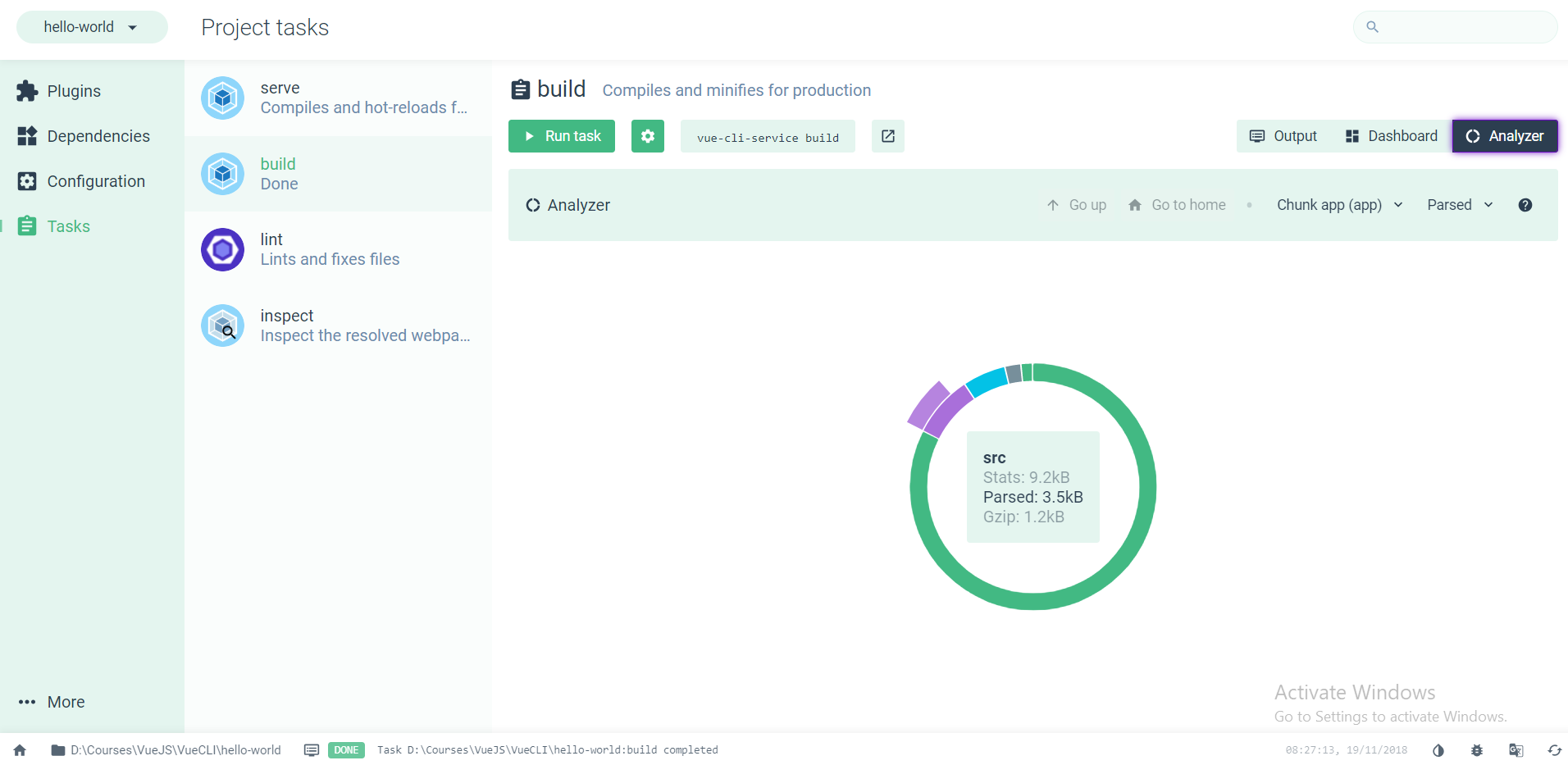1568x765 pixels.
Task: Open the Chunk app (app) dropdown
Action: [1339, 205]
